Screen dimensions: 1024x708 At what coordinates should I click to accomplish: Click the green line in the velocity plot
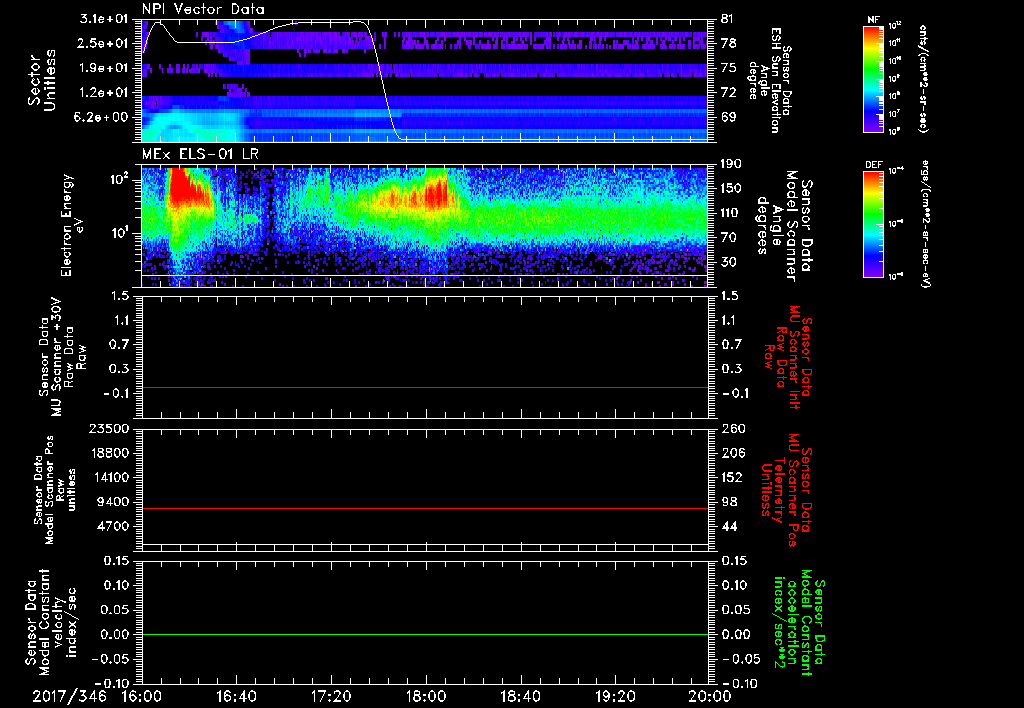pos(424,634)
